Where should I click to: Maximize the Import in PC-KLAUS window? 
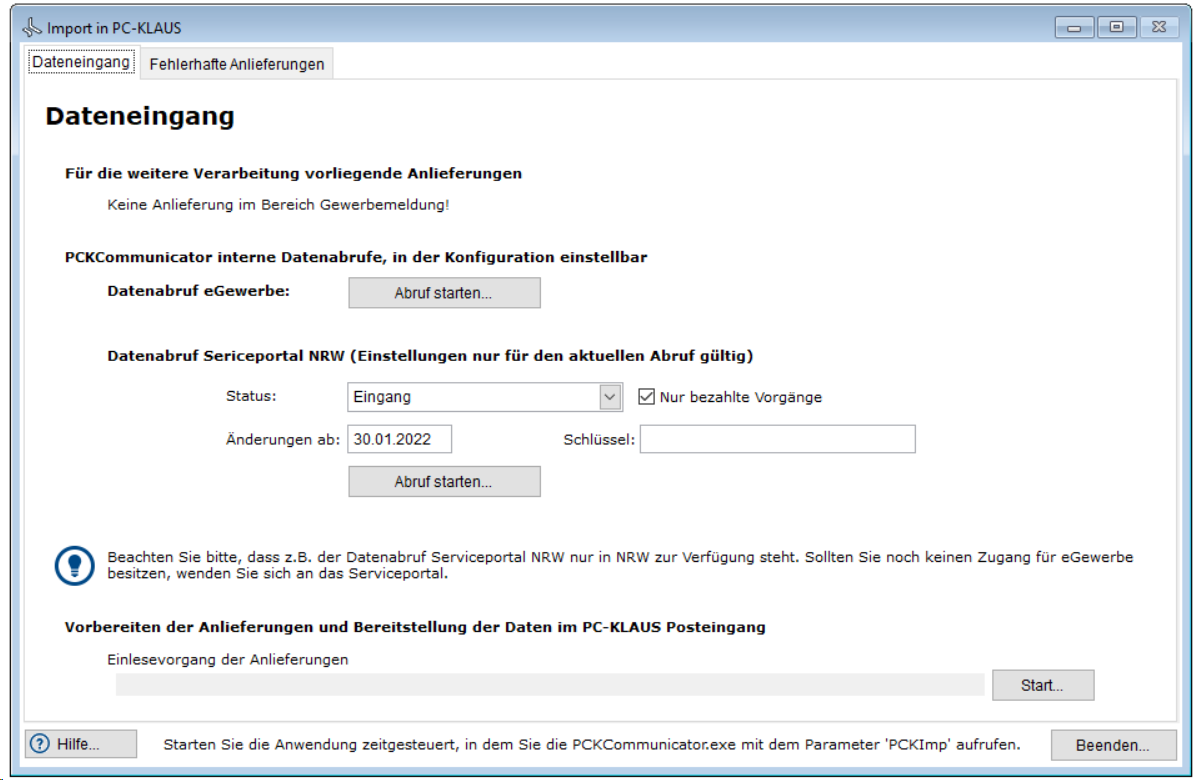pos(1115,28)
